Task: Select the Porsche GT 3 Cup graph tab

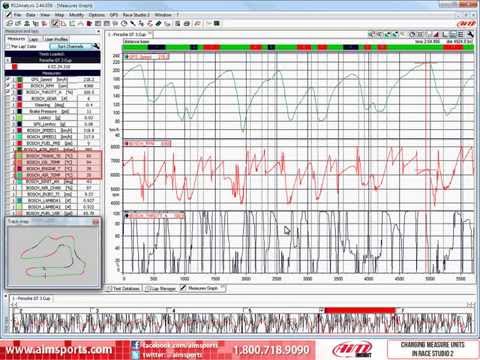Action: [x=129, y=34]
